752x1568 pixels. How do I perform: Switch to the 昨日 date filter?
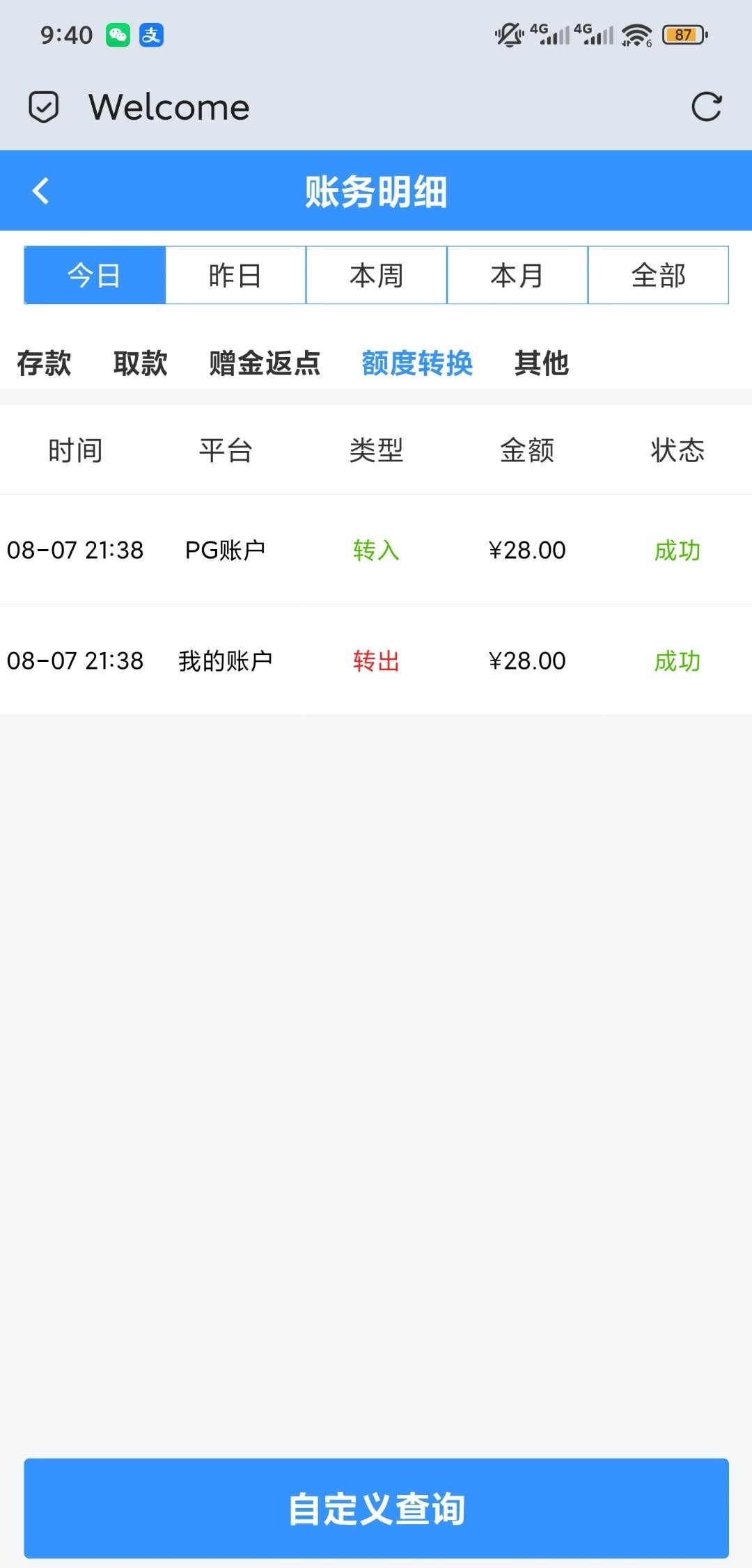(235, 275)
